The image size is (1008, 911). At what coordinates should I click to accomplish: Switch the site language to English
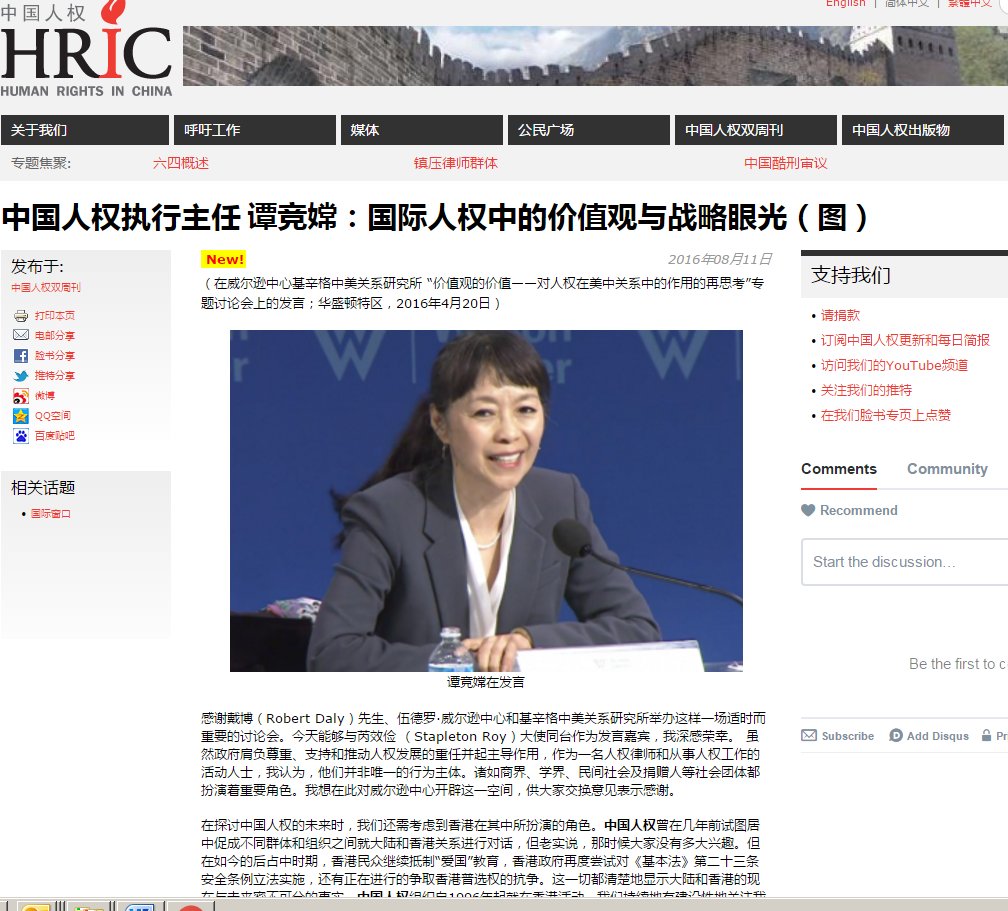click(x=846, y=3)
